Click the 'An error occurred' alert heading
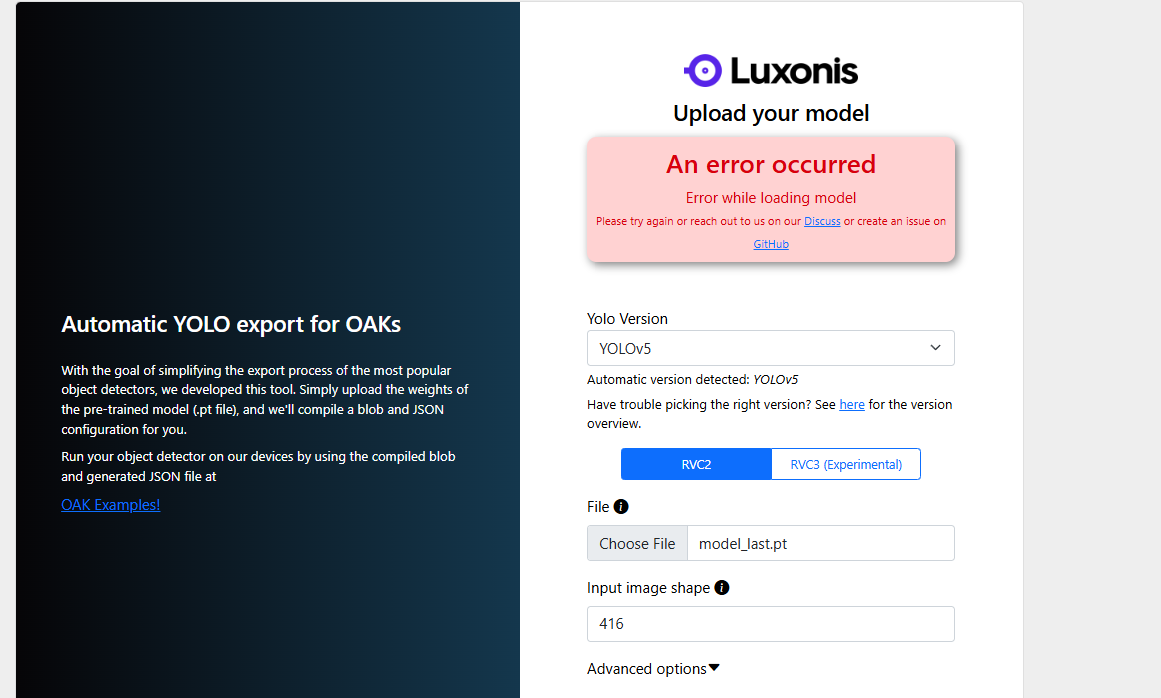The height and width of the screenshot is (698, 1161). point(771,164)
